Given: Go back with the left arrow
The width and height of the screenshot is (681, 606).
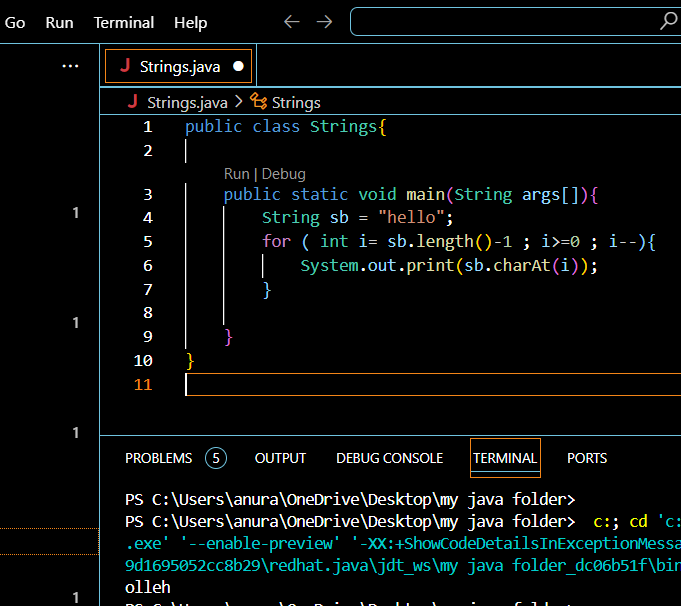Looking at the screenshot, I should pos(292,21).
